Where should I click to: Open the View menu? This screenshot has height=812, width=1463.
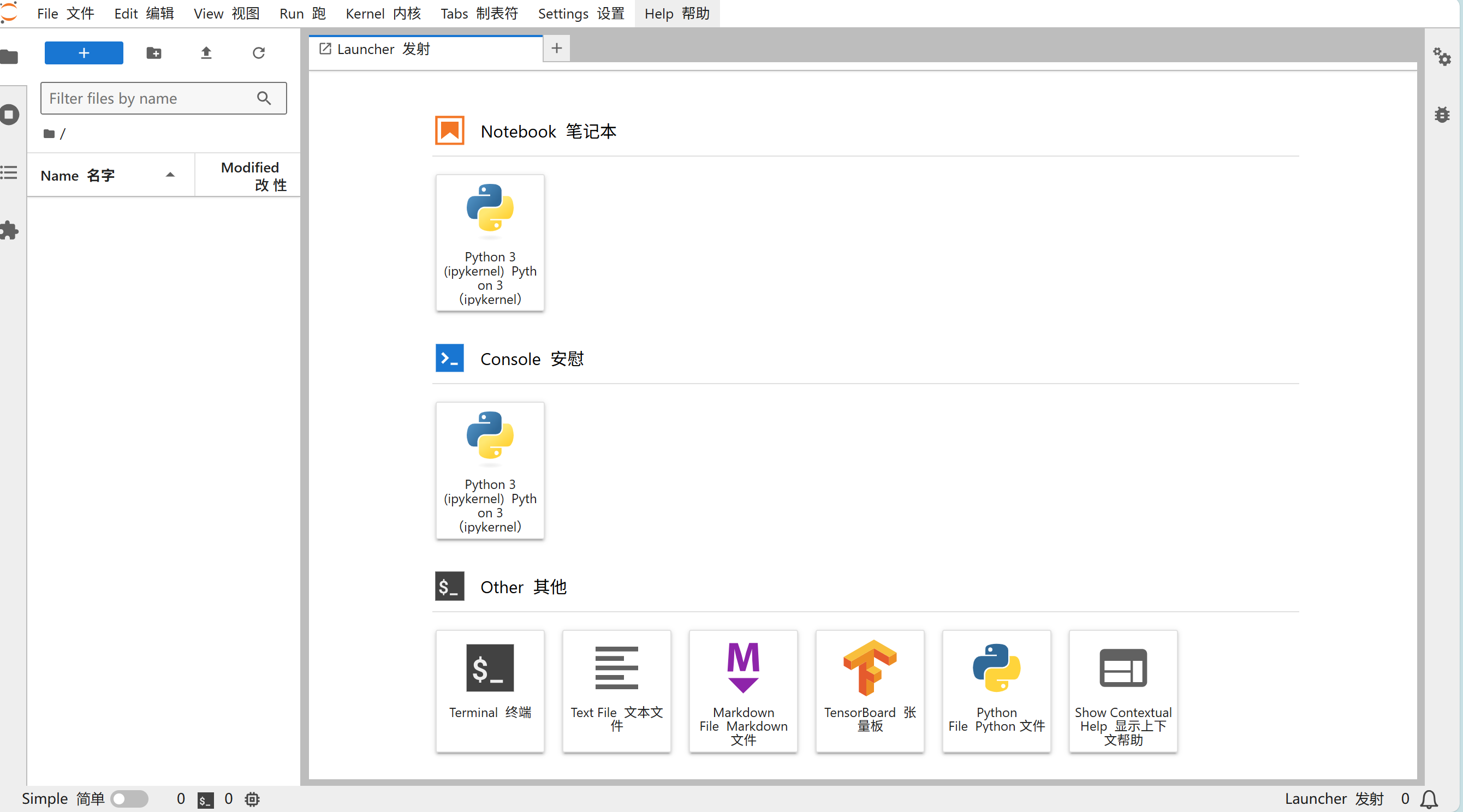(x=226, y=14)
